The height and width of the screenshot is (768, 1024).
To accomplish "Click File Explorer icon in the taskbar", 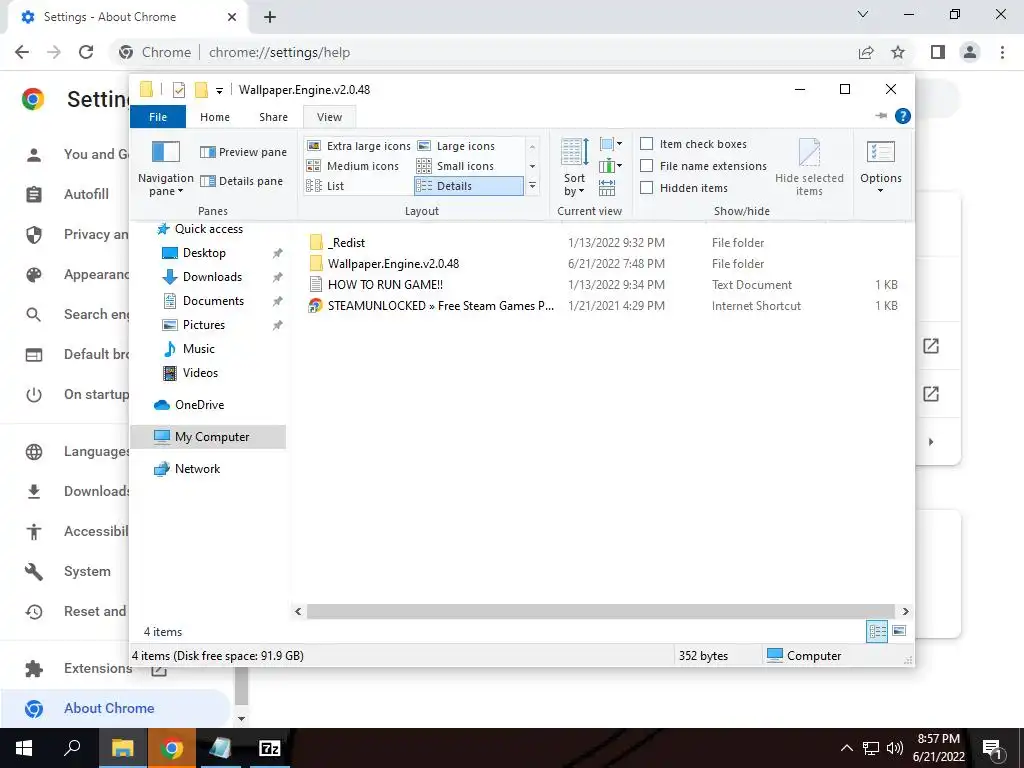I will pyautogui.click(x=123, y=748).
